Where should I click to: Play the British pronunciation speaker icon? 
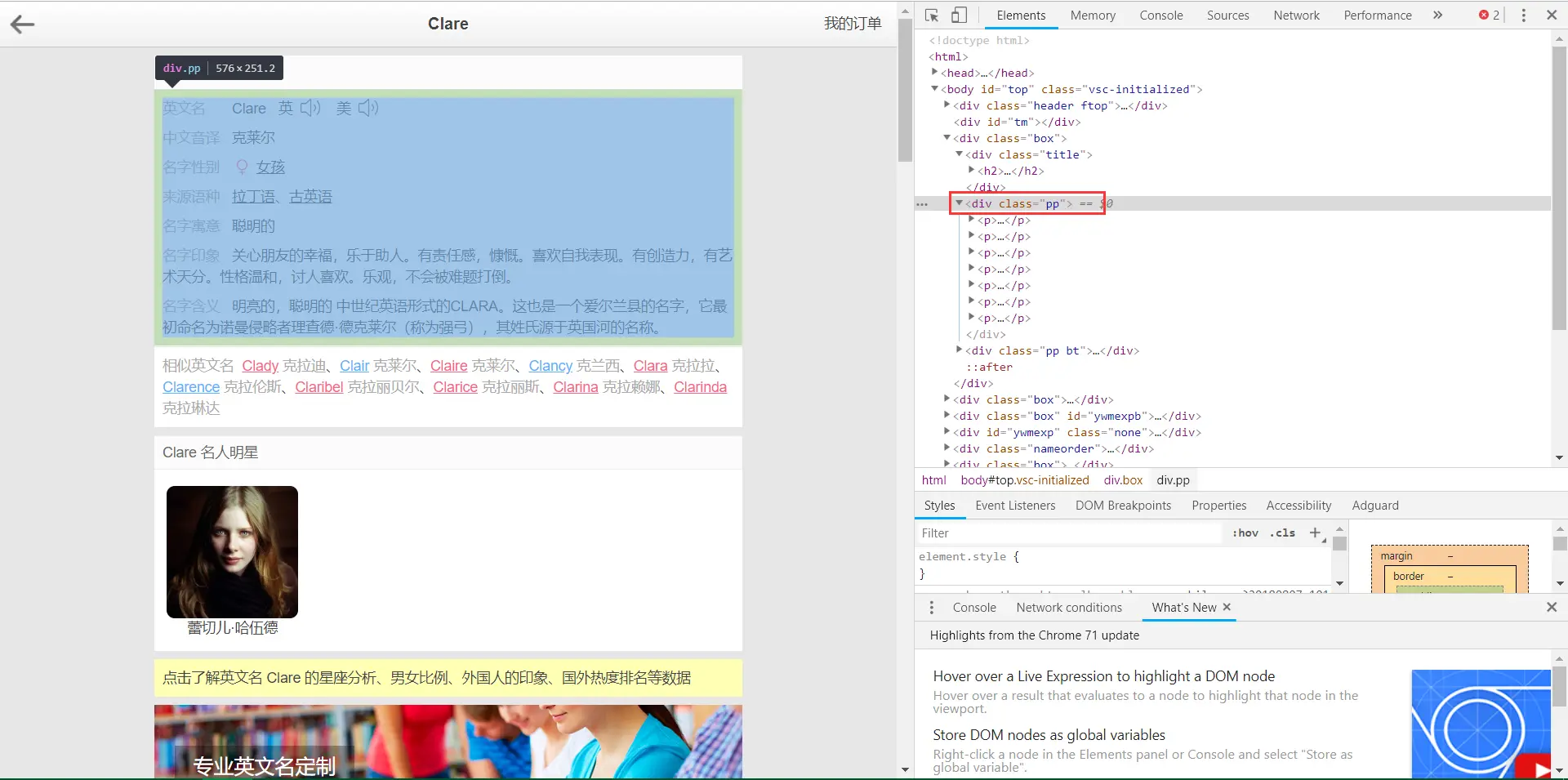click(310, 108)
